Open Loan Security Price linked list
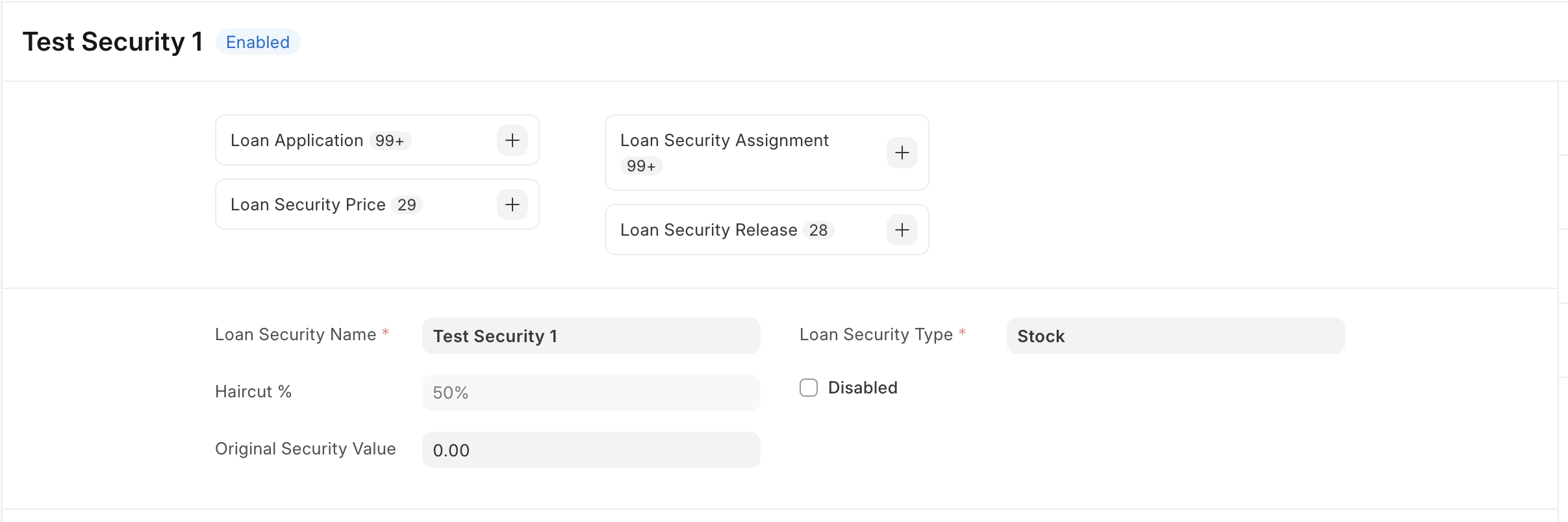Screen dimensions: 1568x522 pyautogui.click(x=308, y=205)
